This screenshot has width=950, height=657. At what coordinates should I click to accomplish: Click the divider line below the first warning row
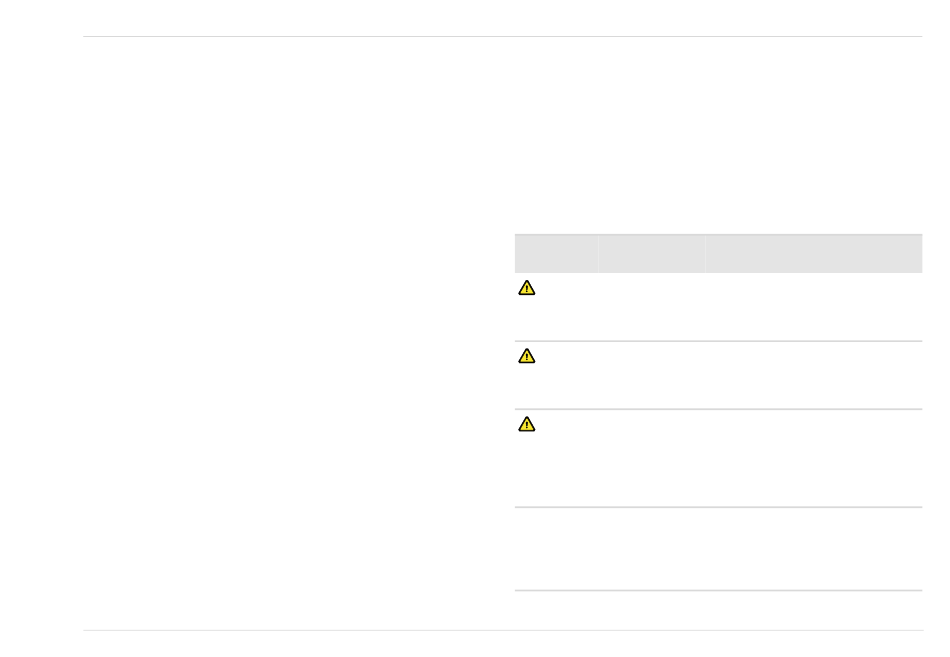(719, 341)
